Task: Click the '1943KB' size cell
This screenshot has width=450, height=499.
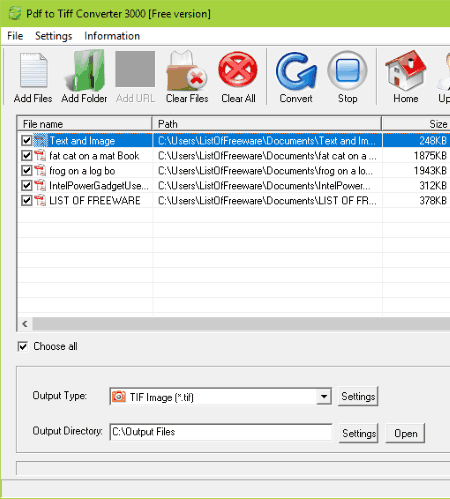Action: point(430,171)
